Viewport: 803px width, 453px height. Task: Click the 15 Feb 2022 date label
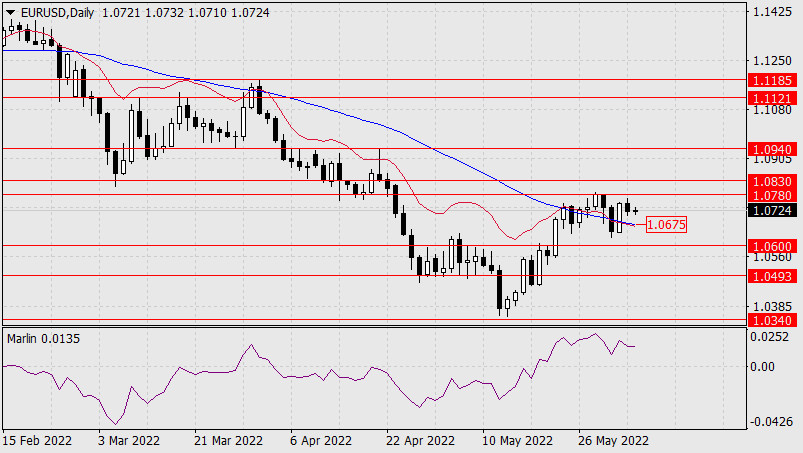pyautogui.click(x=37, y=440)
